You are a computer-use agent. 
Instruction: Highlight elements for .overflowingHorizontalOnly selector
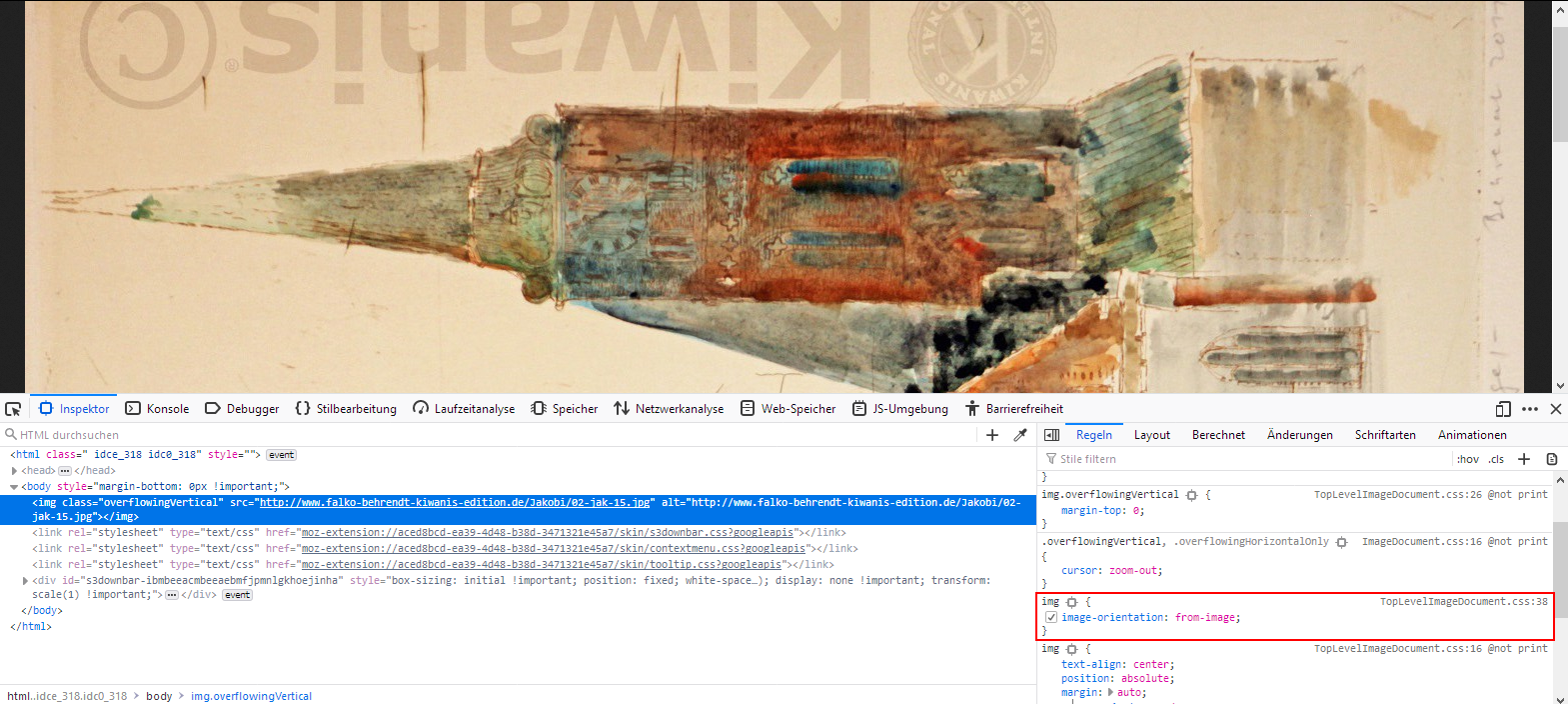click(1341, 542)
